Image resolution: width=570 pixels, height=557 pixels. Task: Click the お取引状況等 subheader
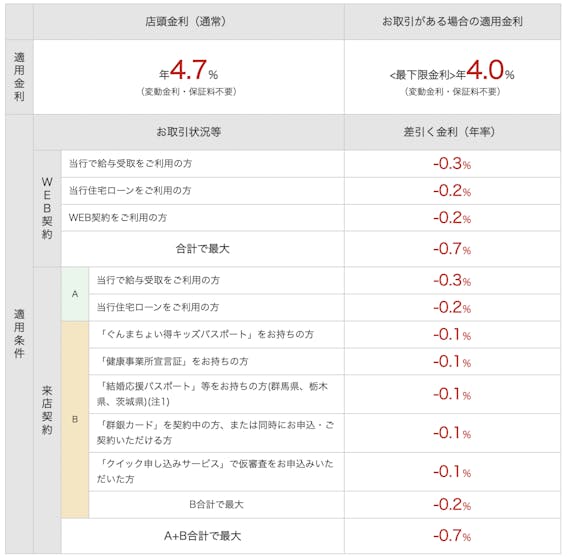coord(189,132)
